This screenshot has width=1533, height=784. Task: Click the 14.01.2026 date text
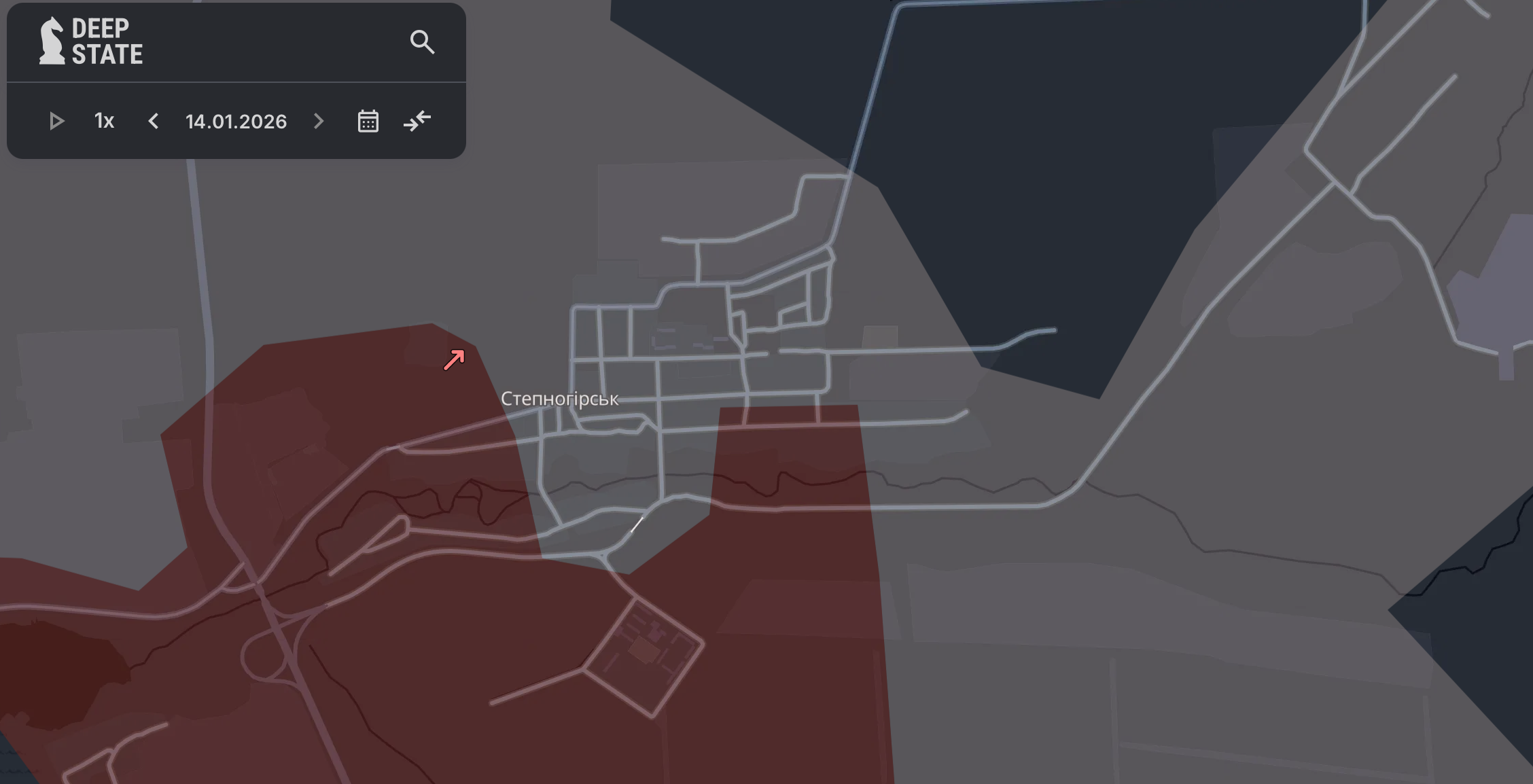coord(236,122)
